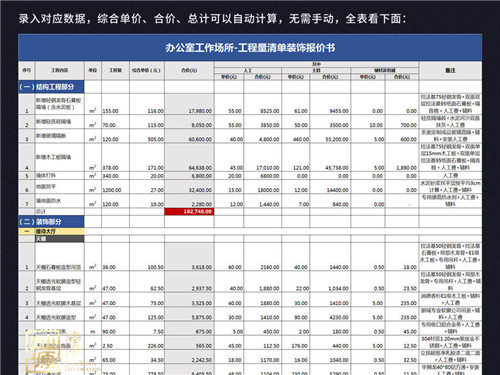Click the remark cell reading 人工费

[450, 176]
